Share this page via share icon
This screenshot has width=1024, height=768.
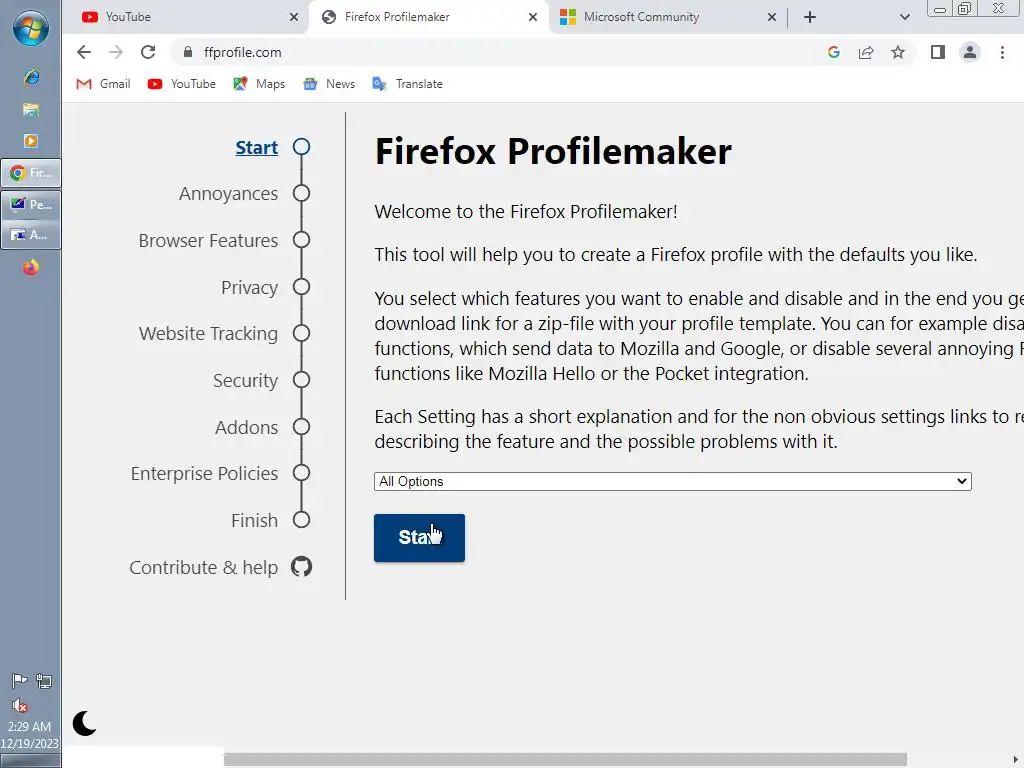tap(866, 52)
